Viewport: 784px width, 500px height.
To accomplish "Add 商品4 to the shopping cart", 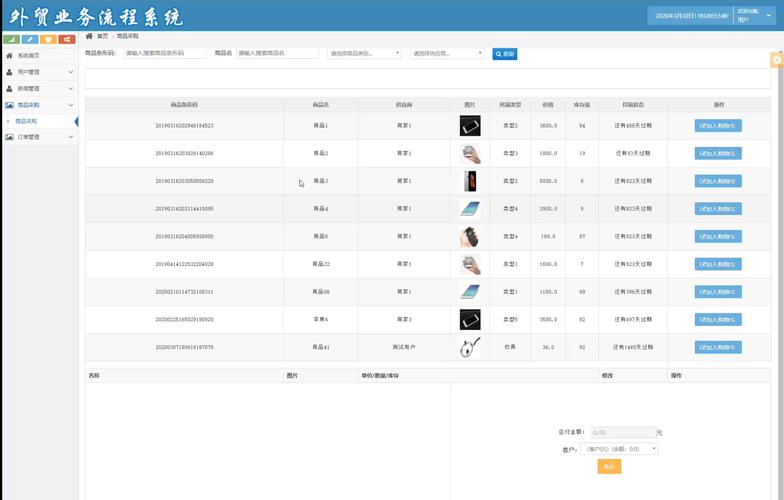I will (718, 209).
